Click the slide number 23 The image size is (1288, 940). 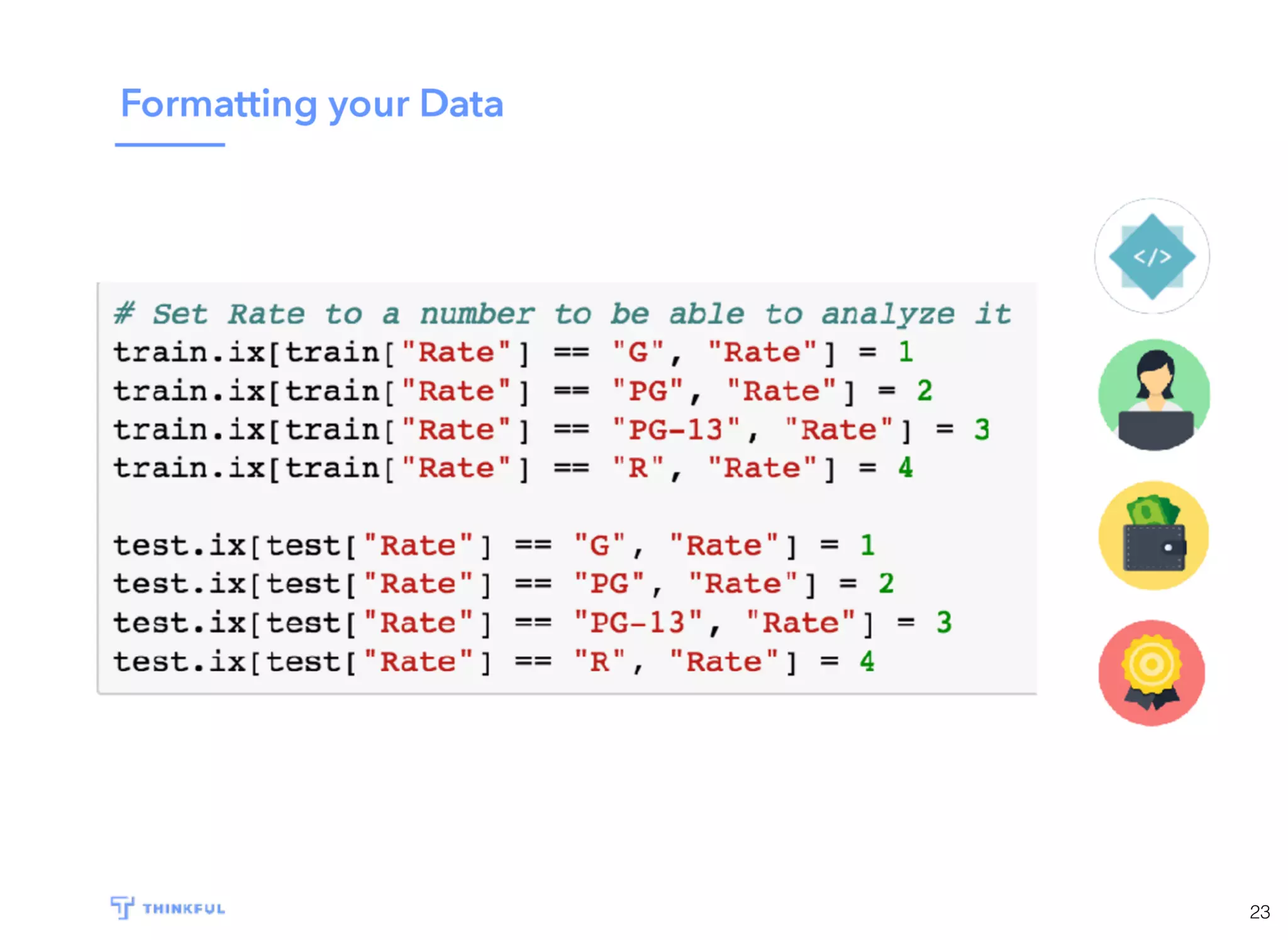[1259, 912]
